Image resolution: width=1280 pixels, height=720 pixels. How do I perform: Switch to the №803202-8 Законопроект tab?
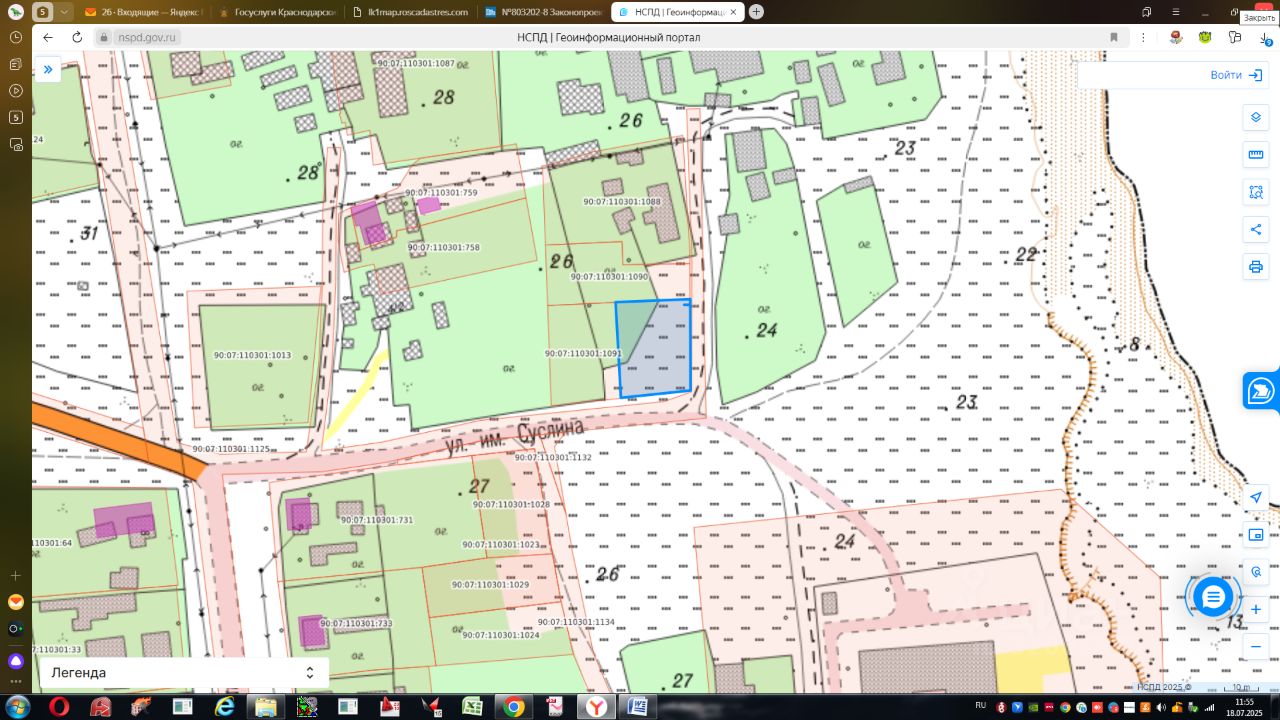click(x=542, y=12)
